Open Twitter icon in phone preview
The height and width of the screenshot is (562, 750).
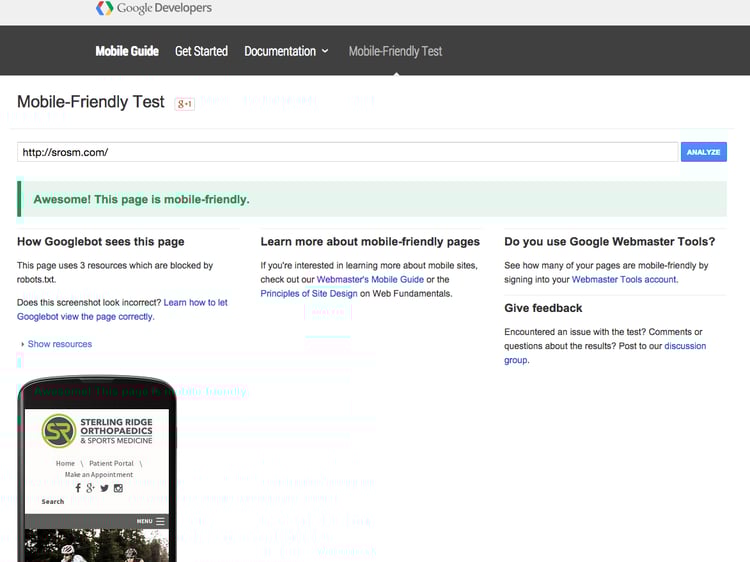[x=104, y=488]
